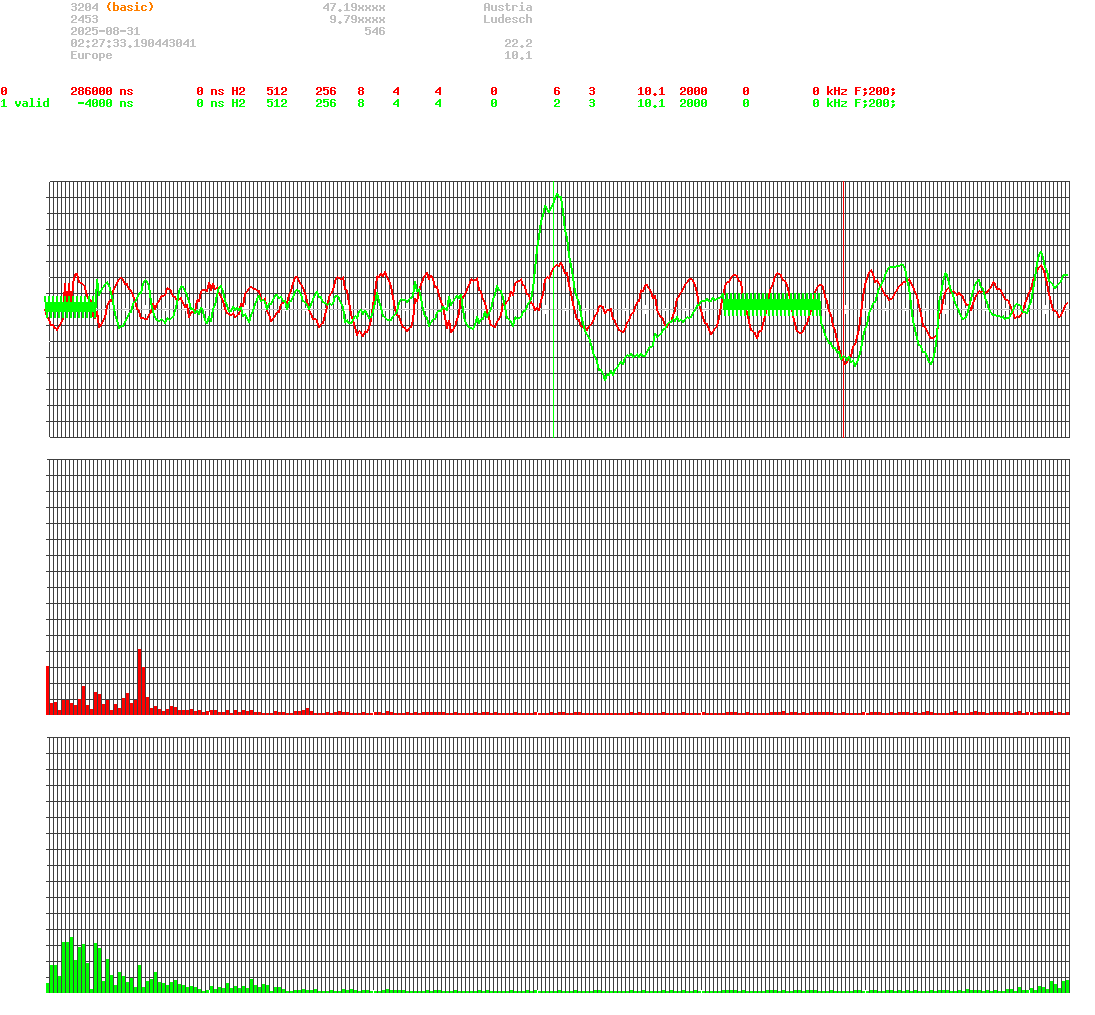Click the red 8 value

point(361,92)
